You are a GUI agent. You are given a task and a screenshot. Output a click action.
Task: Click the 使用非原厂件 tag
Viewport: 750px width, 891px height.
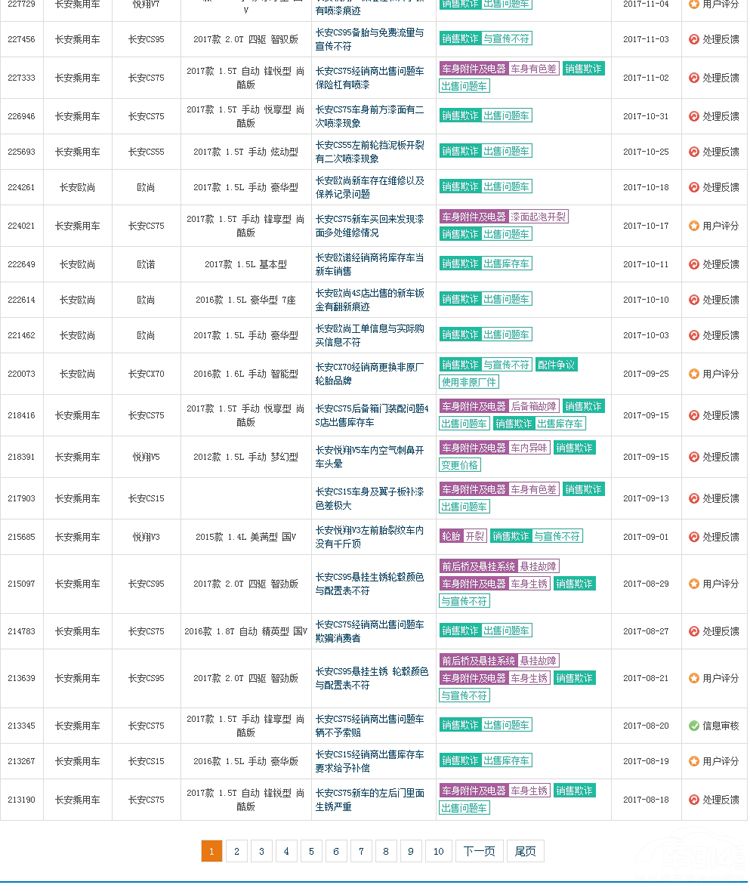pyautogui.click(x=468, y=382)
